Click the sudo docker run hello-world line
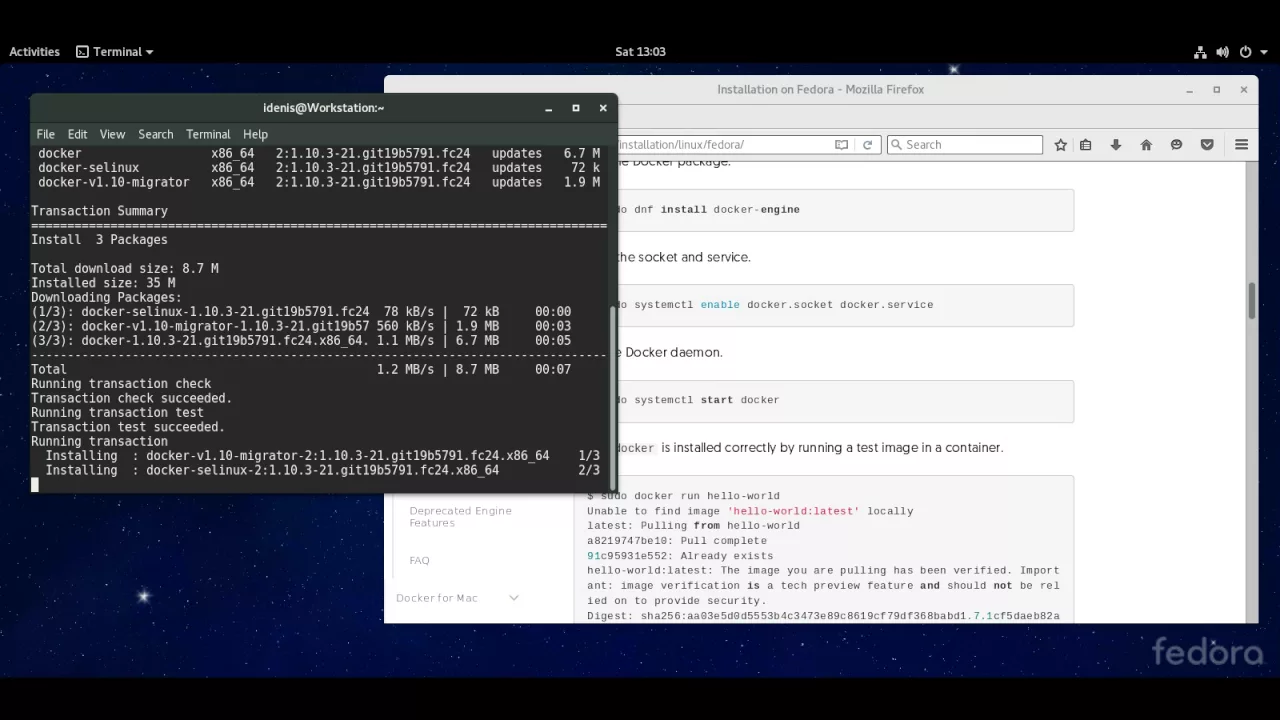The height and width of the screenshot is (720, 1280). (683, 496)
